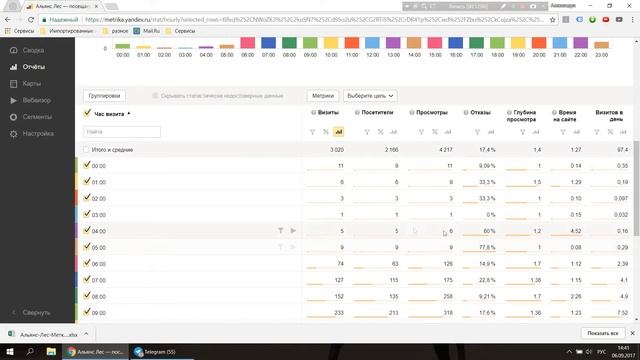The image size is (640, 360).
Task: Select the Глубина просмотра sort radio button
Action: click(x=509, y=112)
